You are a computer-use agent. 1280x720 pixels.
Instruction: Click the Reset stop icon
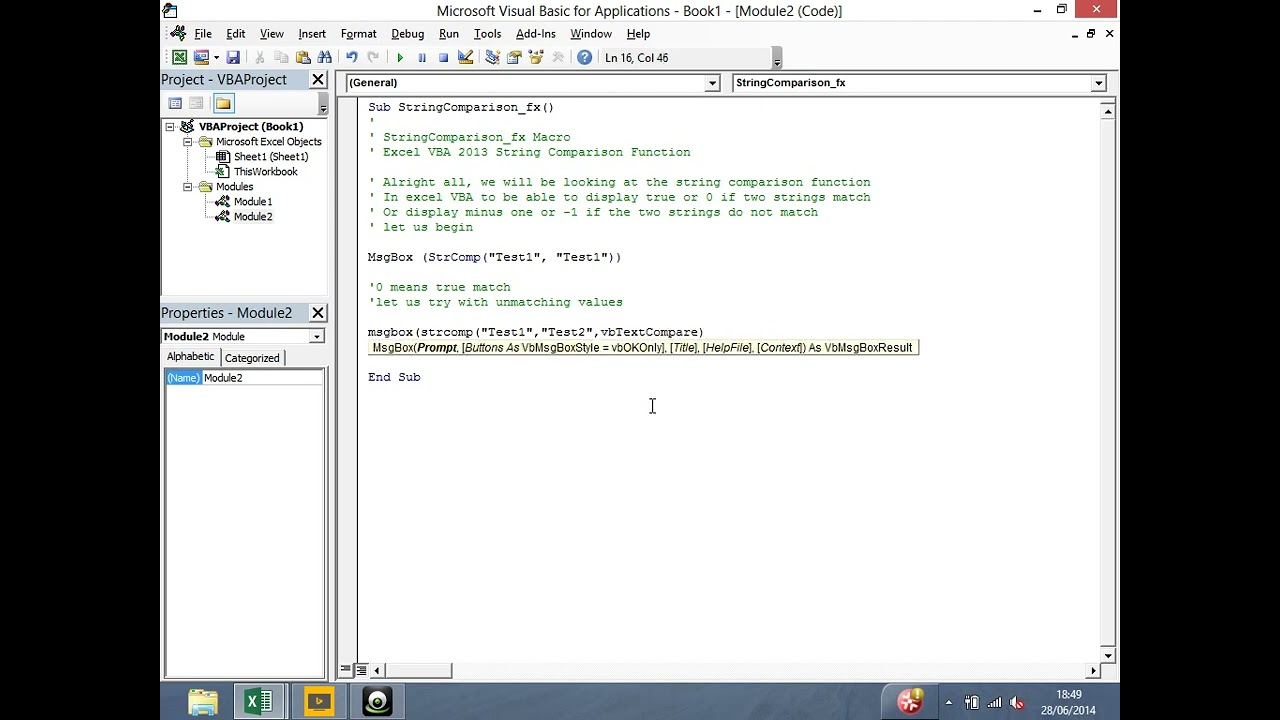(443, 58)
